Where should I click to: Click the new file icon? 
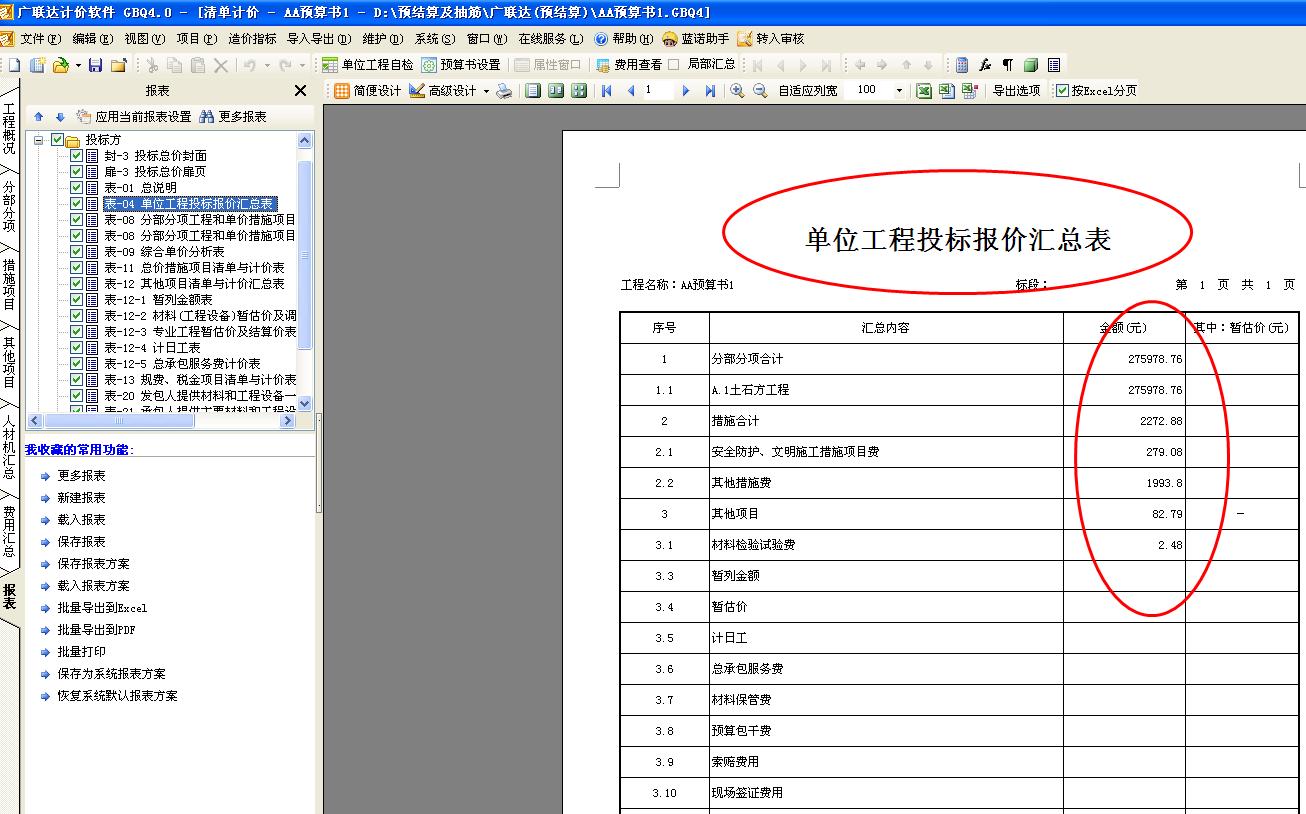coord(14,65)
